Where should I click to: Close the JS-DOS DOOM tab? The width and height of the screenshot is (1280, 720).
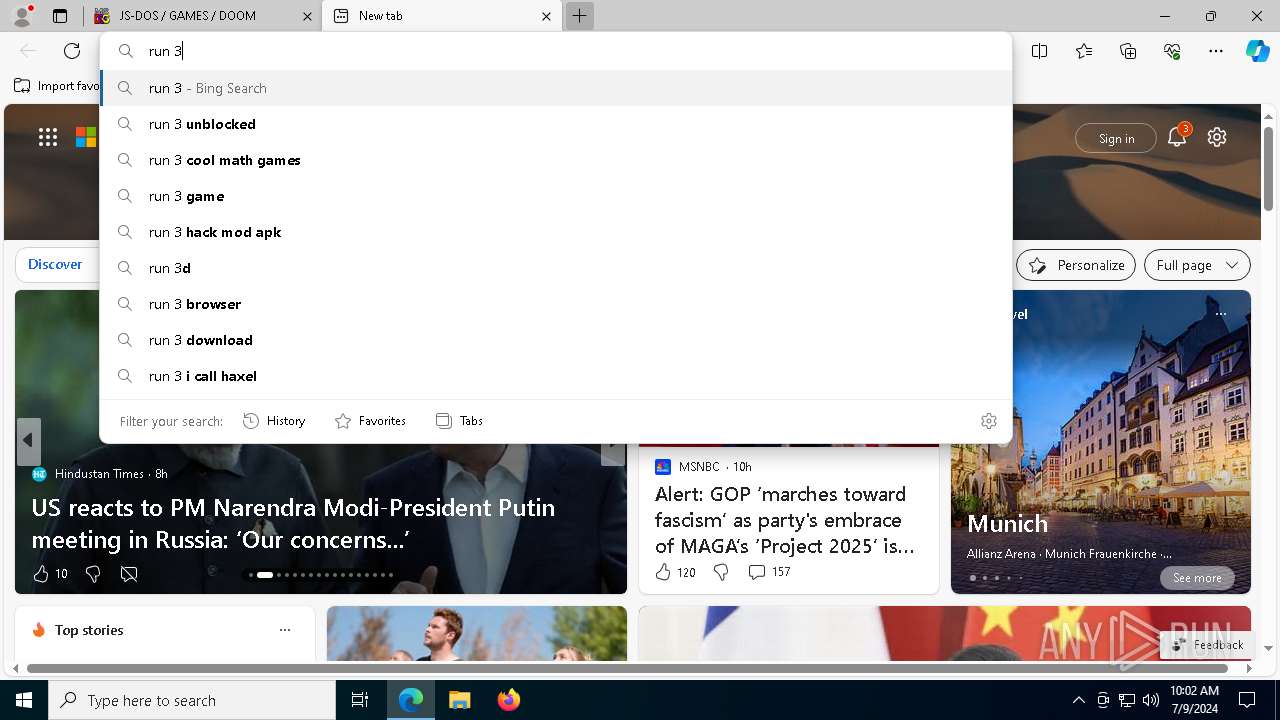307,16
